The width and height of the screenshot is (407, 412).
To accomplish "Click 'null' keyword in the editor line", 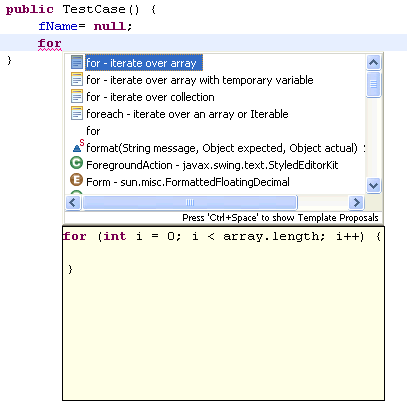I will [110, 26].
